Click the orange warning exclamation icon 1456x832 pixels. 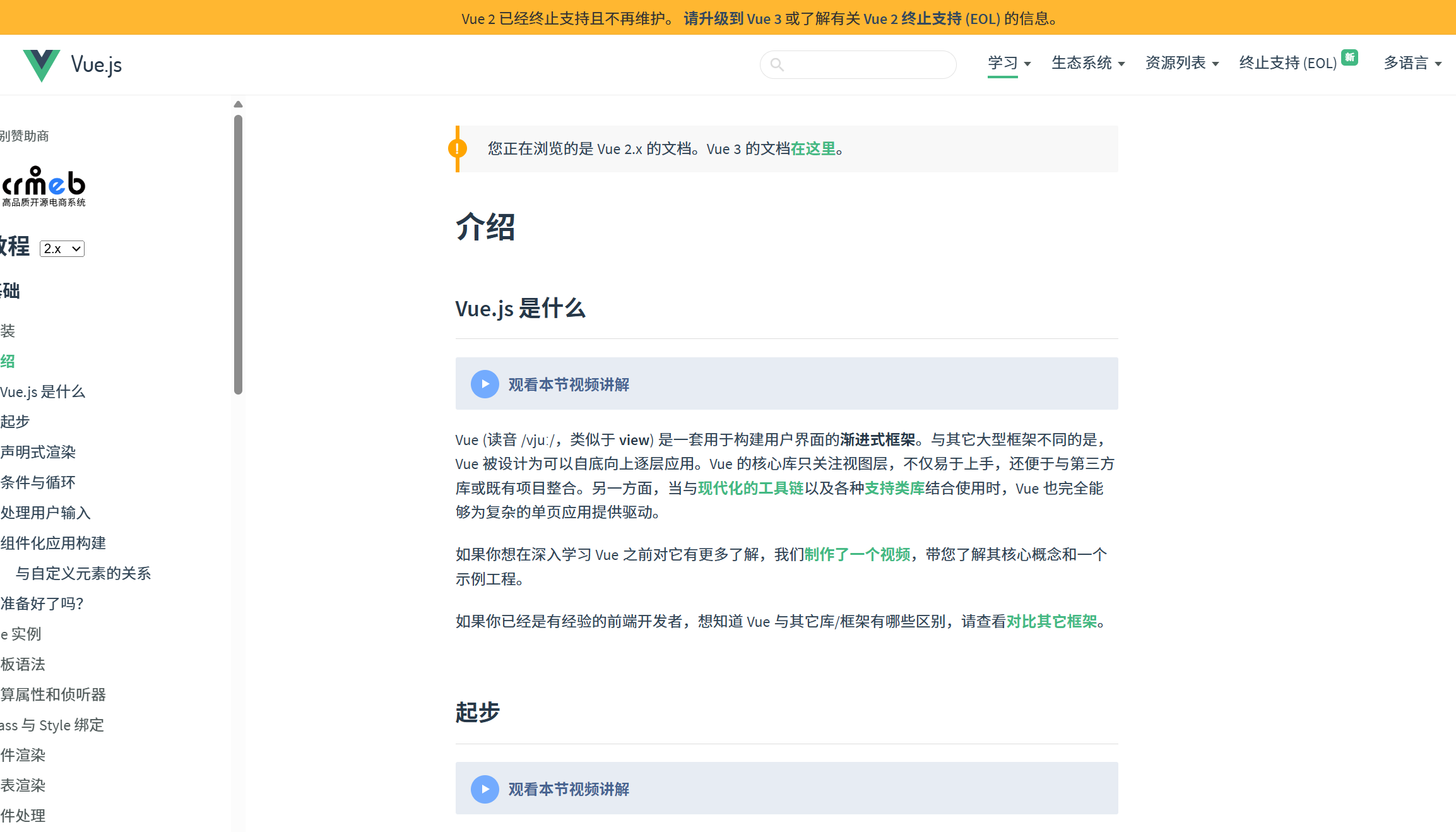tap(458, 148)
